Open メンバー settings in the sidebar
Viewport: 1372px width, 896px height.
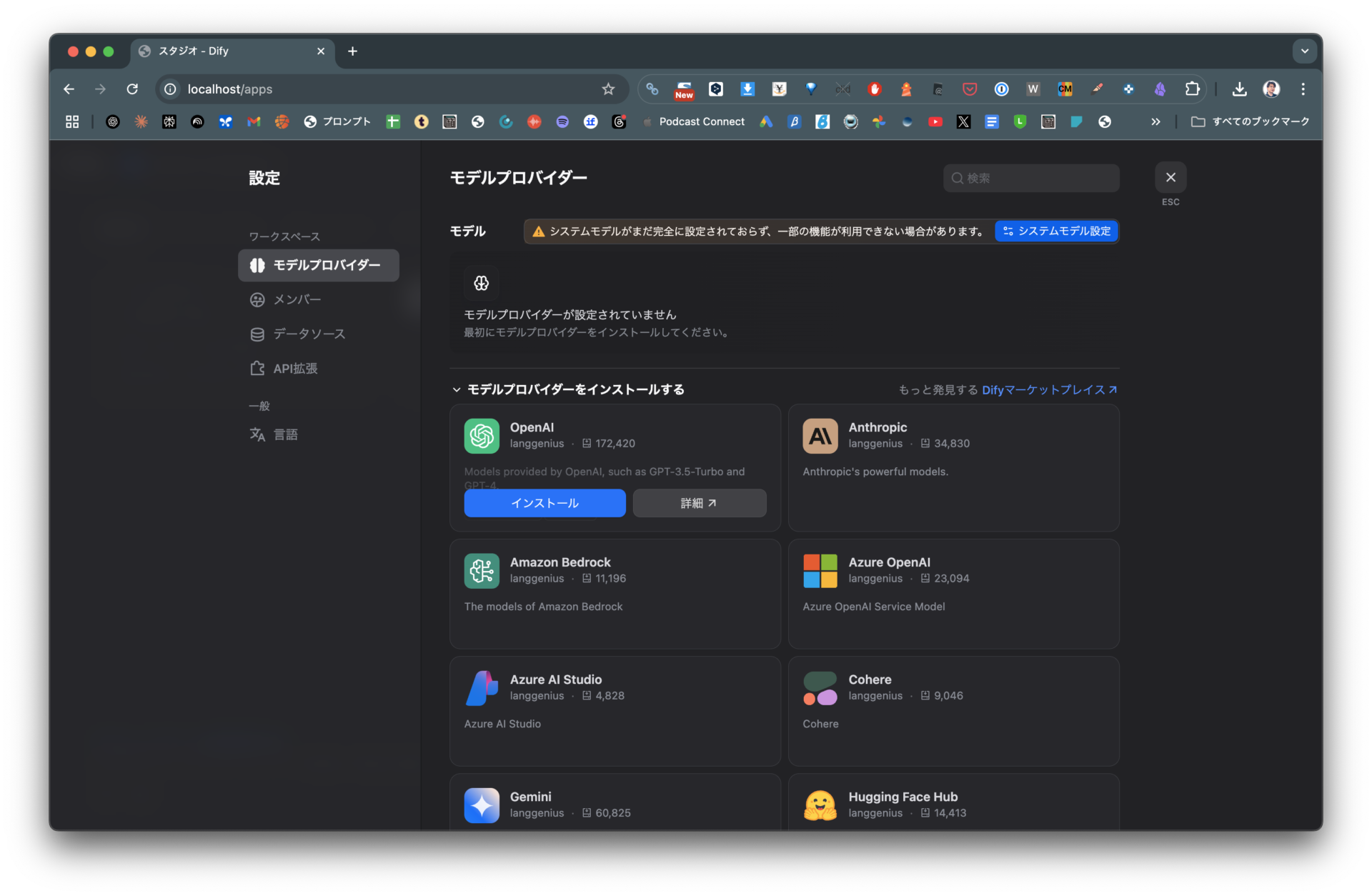click(296, 299)
